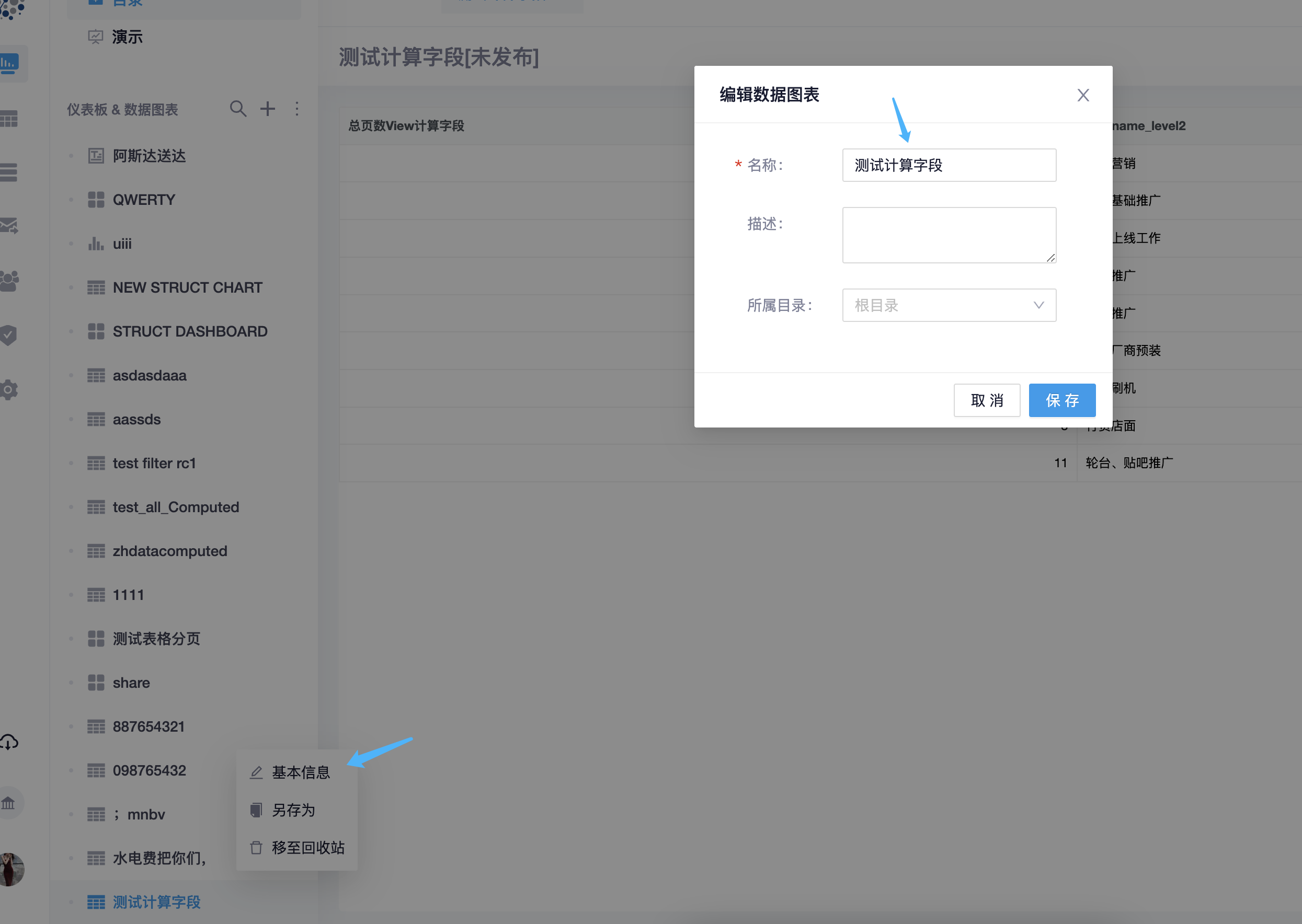Click the plus icon to create new chart
Image resolution: width=1302 pixels, height=924 pixels.
268,108
